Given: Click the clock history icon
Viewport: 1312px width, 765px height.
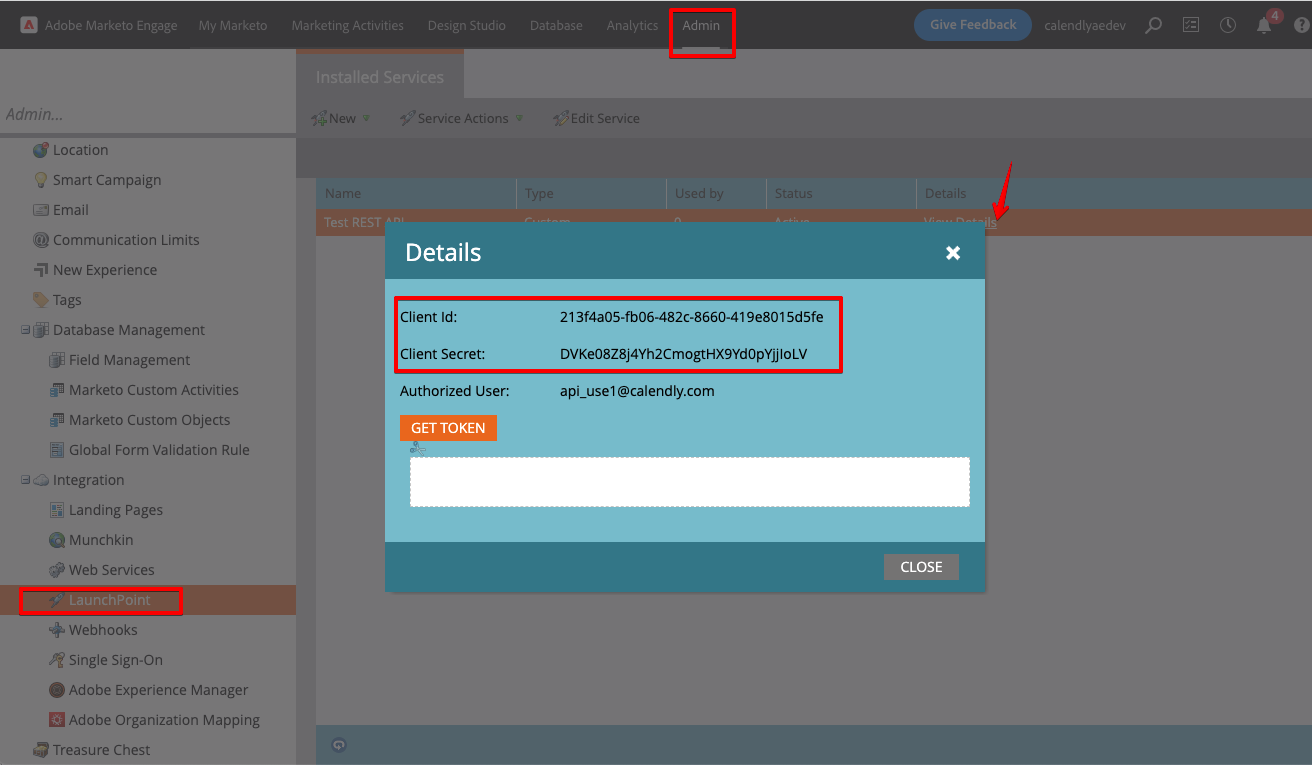Looking at the screenshot, I should tap(1227, 25).
